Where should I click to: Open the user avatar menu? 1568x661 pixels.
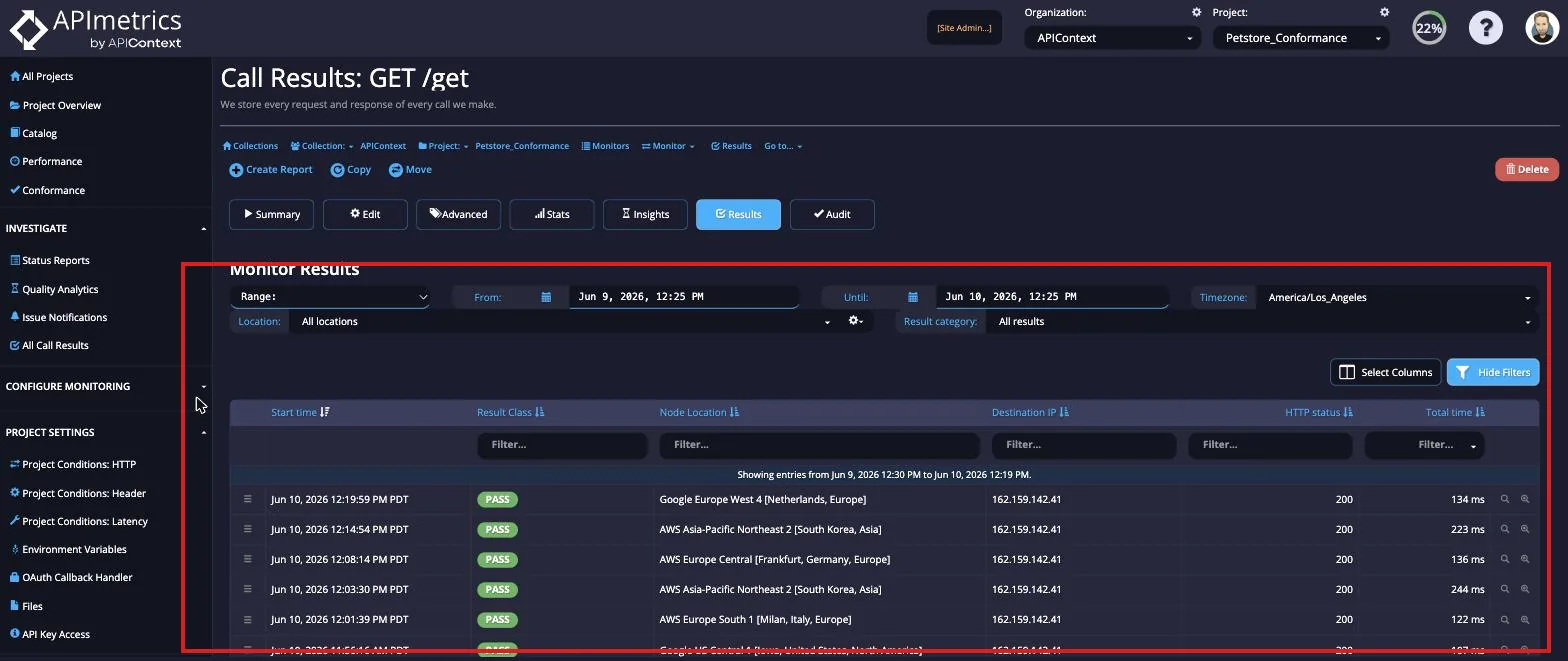[1543, 28]
